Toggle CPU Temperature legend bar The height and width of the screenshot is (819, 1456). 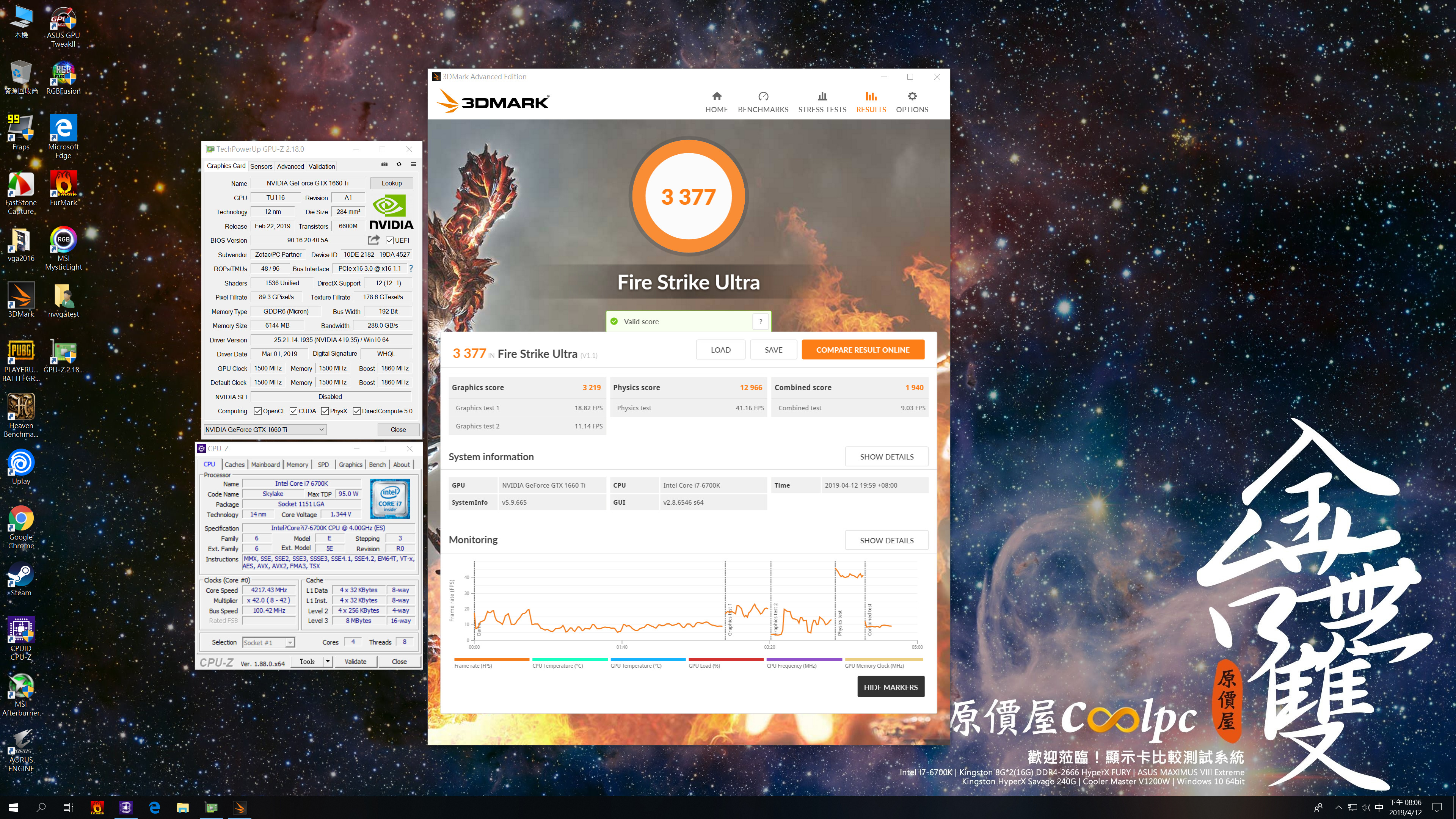[570, 660]
